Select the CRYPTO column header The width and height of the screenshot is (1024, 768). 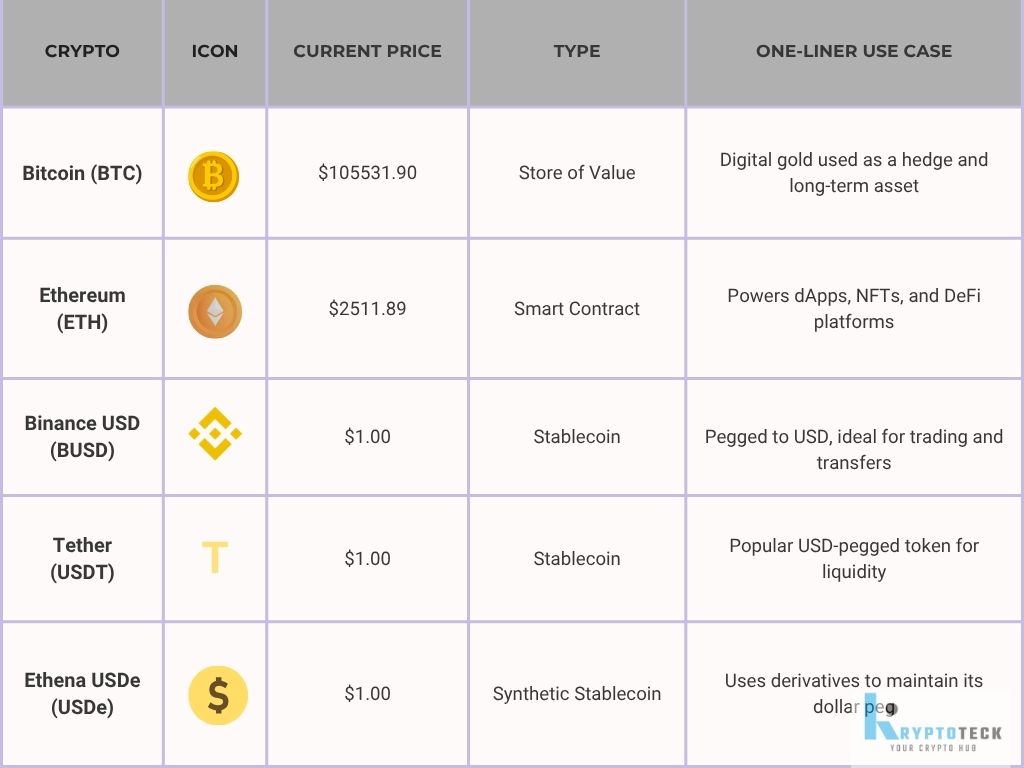(82, 51)
